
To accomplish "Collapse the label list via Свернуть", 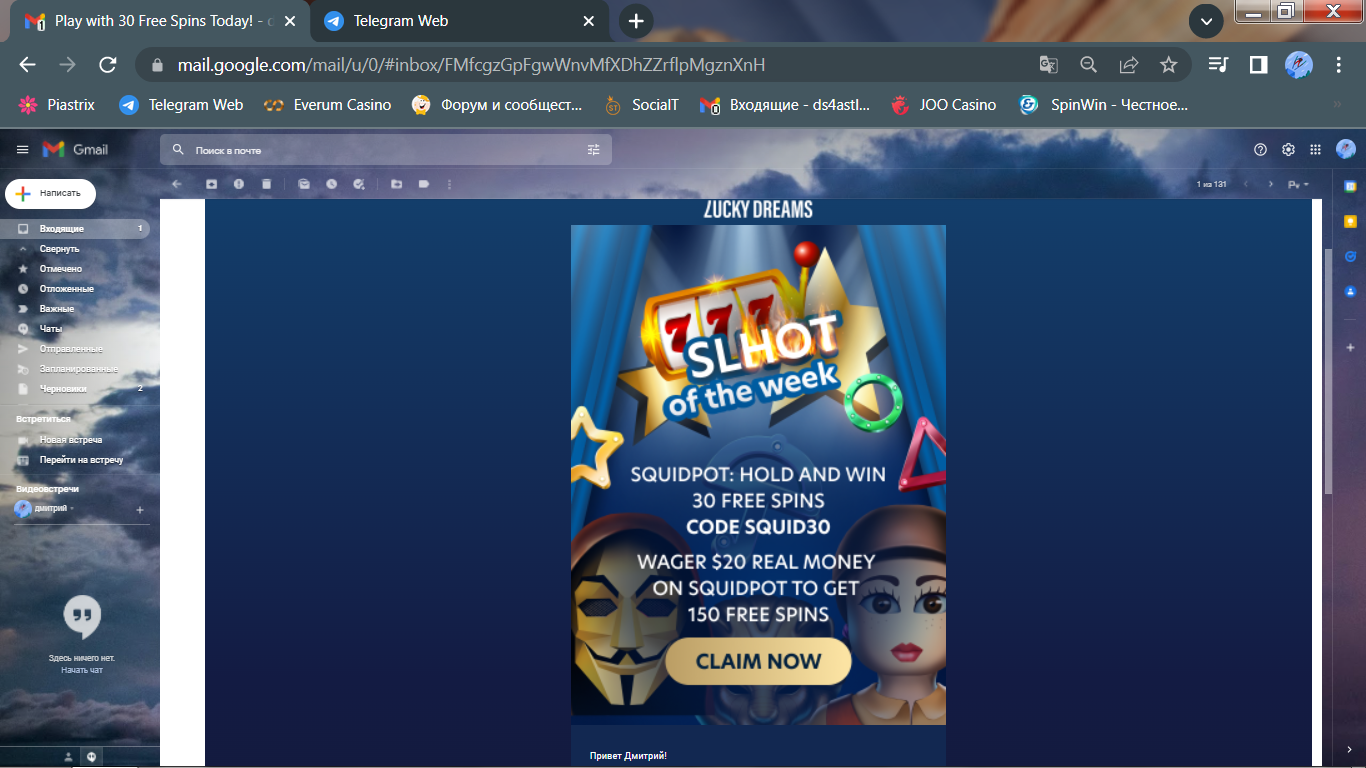I will tap(59, 249).
